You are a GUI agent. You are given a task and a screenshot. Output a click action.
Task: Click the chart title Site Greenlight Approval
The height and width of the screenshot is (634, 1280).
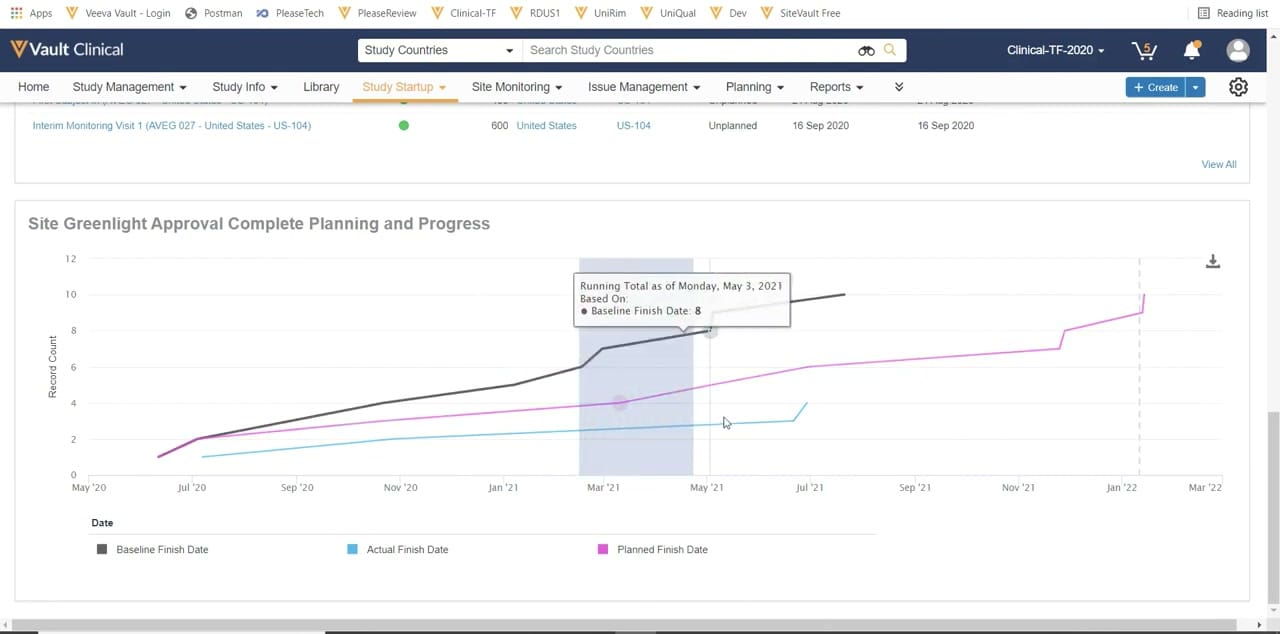(x=259, y=224)
